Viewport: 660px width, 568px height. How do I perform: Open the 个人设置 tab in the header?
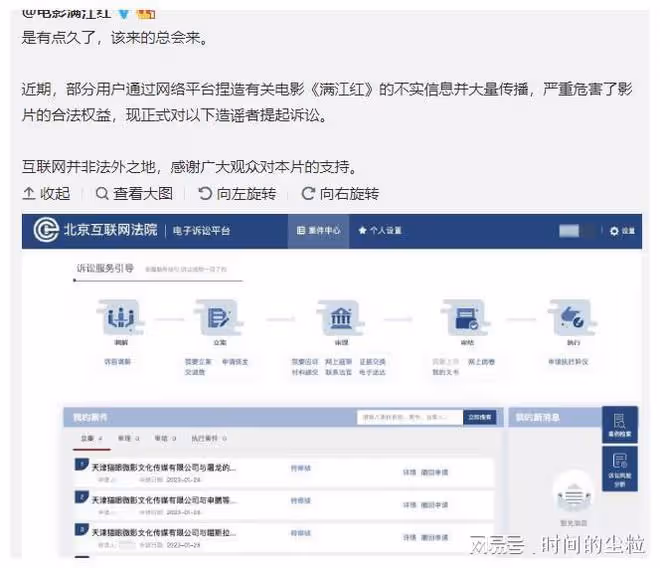click(380, 230)
